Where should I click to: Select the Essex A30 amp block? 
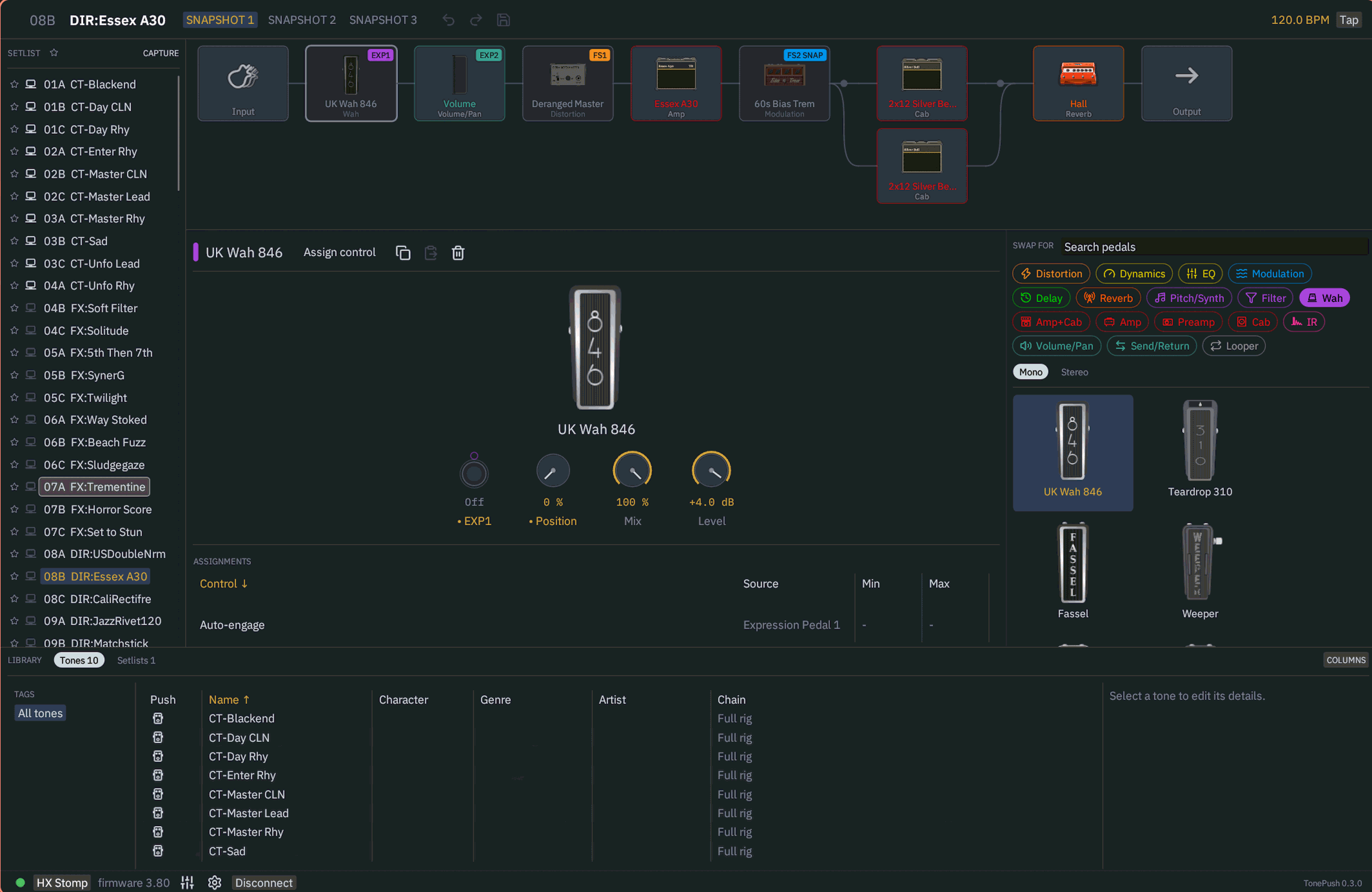pos(676,84)
